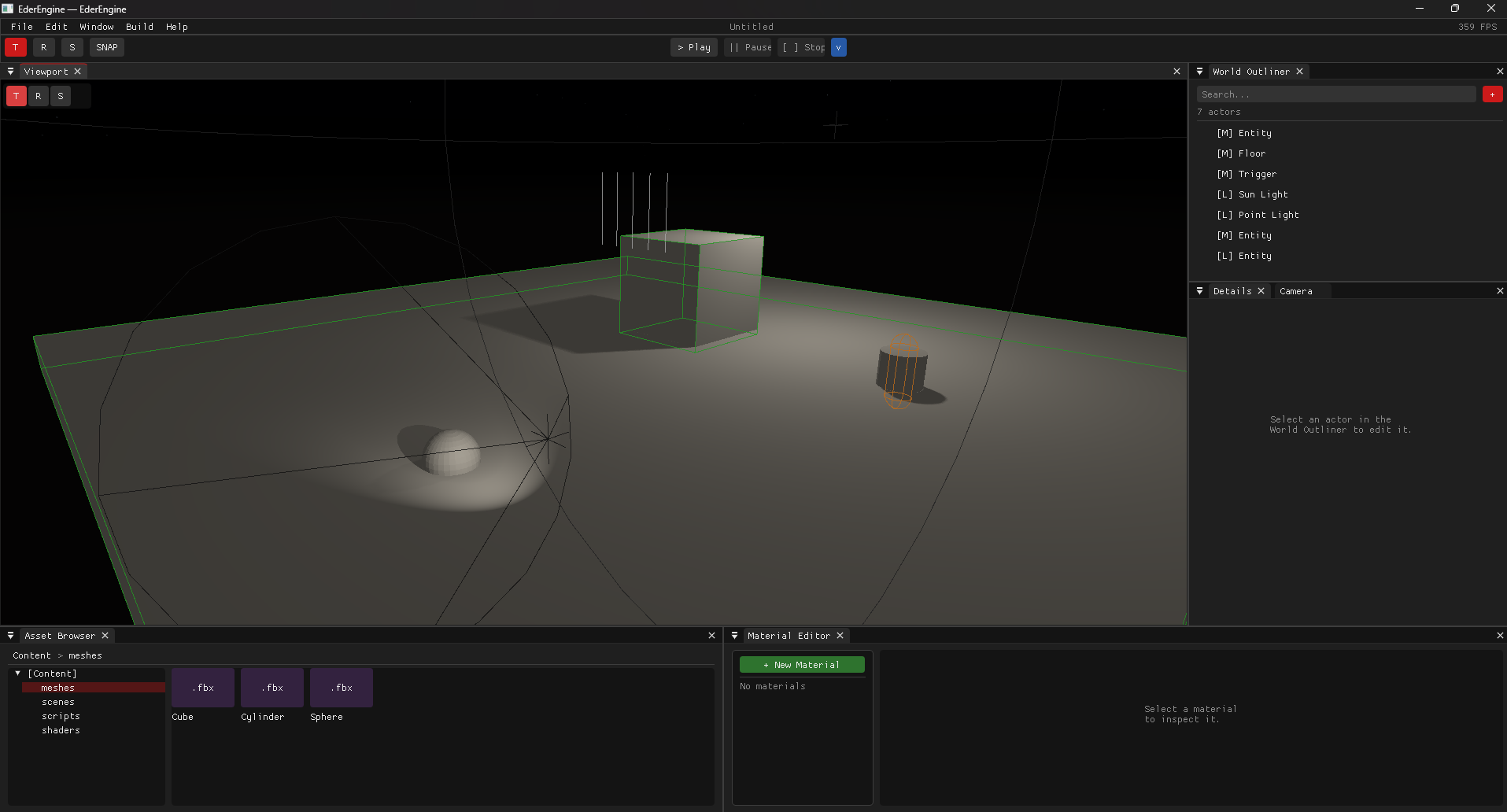Screen dimensions: 1507x812
Task: Switch to the Material Editor tab
Action: coord(789,636)
